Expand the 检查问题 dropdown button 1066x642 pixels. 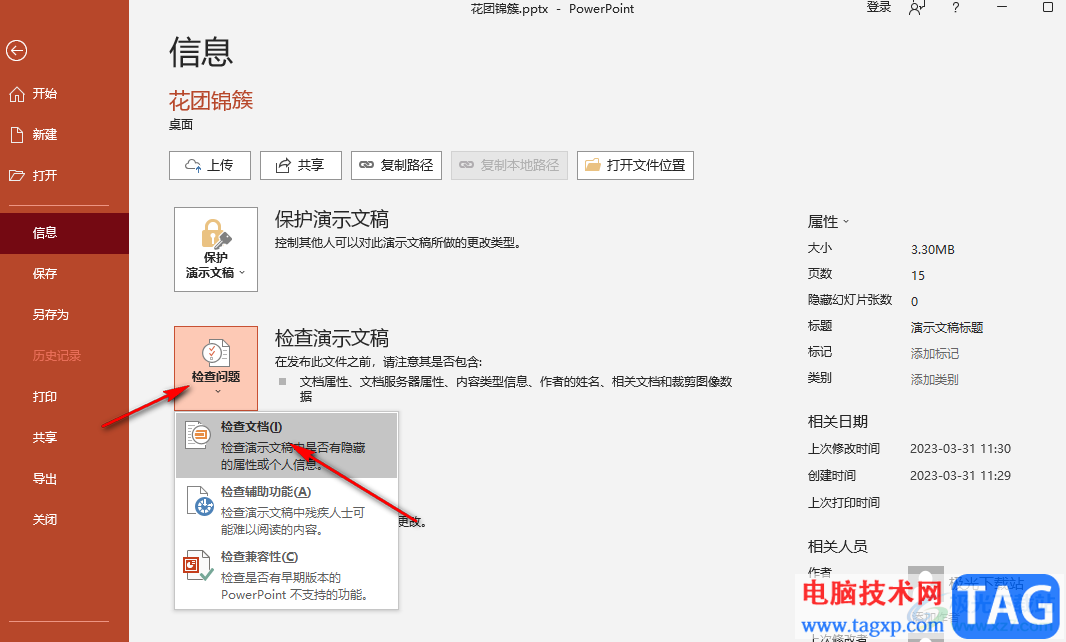pyautogui.click(x=216, y=368)
